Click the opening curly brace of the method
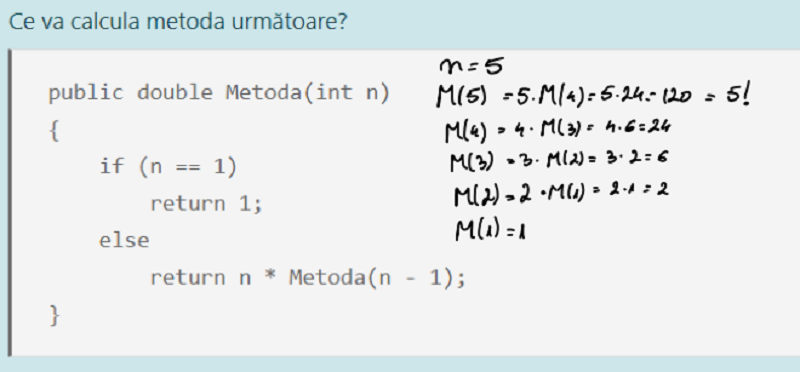 pos(54,132)
